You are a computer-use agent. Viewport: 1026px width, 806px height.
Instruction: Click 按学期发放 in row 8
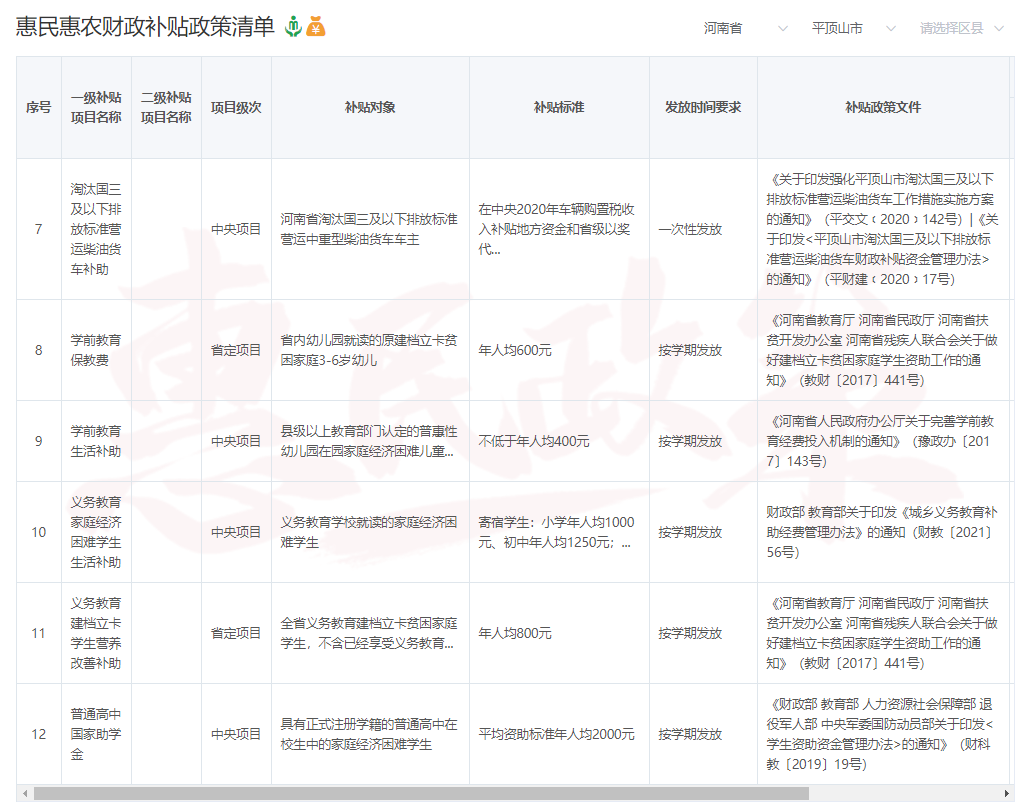(690, 350)
